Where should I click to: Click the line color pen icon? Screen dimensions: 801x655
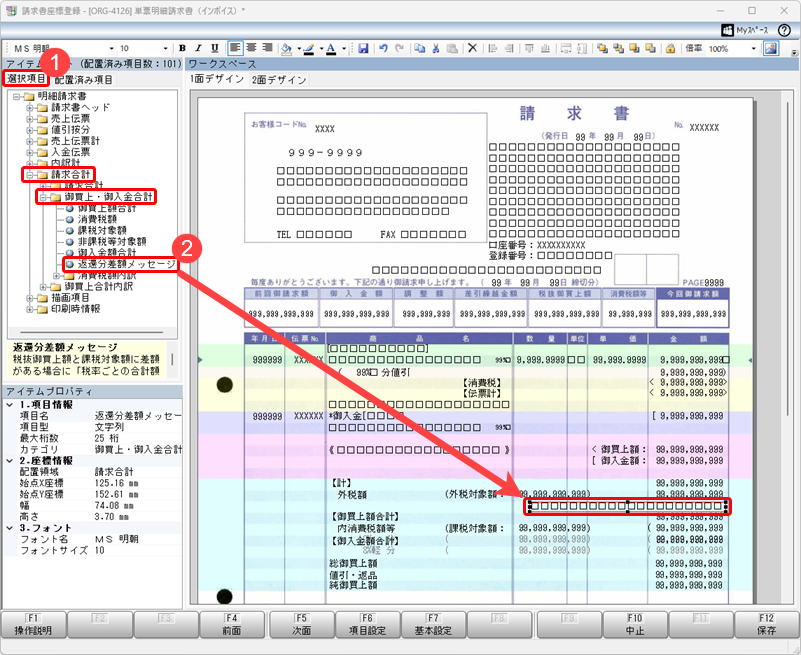click(x=309, y=49)
